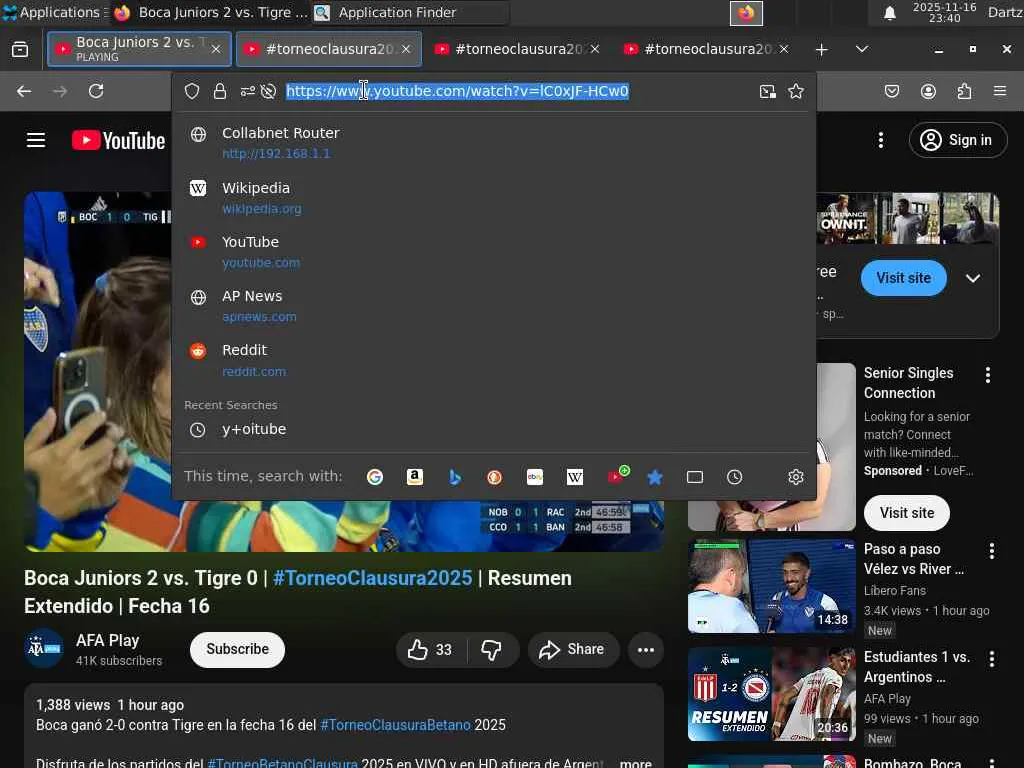Choose Collabnet Router suggestion
The height and width of the screenshot is (768, 1024).
494,142
